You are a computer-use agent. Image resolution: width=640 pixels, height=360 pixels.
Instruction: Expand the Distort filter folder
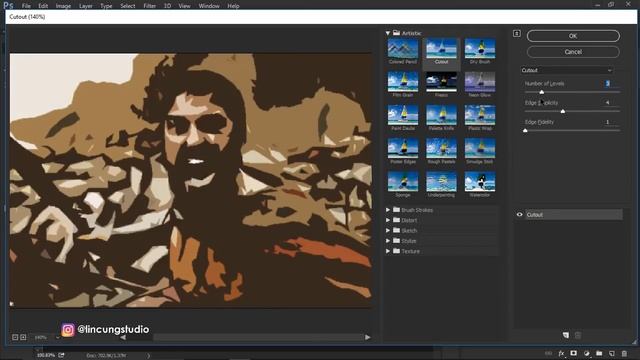pyautogui.click(x=388, y=220)
